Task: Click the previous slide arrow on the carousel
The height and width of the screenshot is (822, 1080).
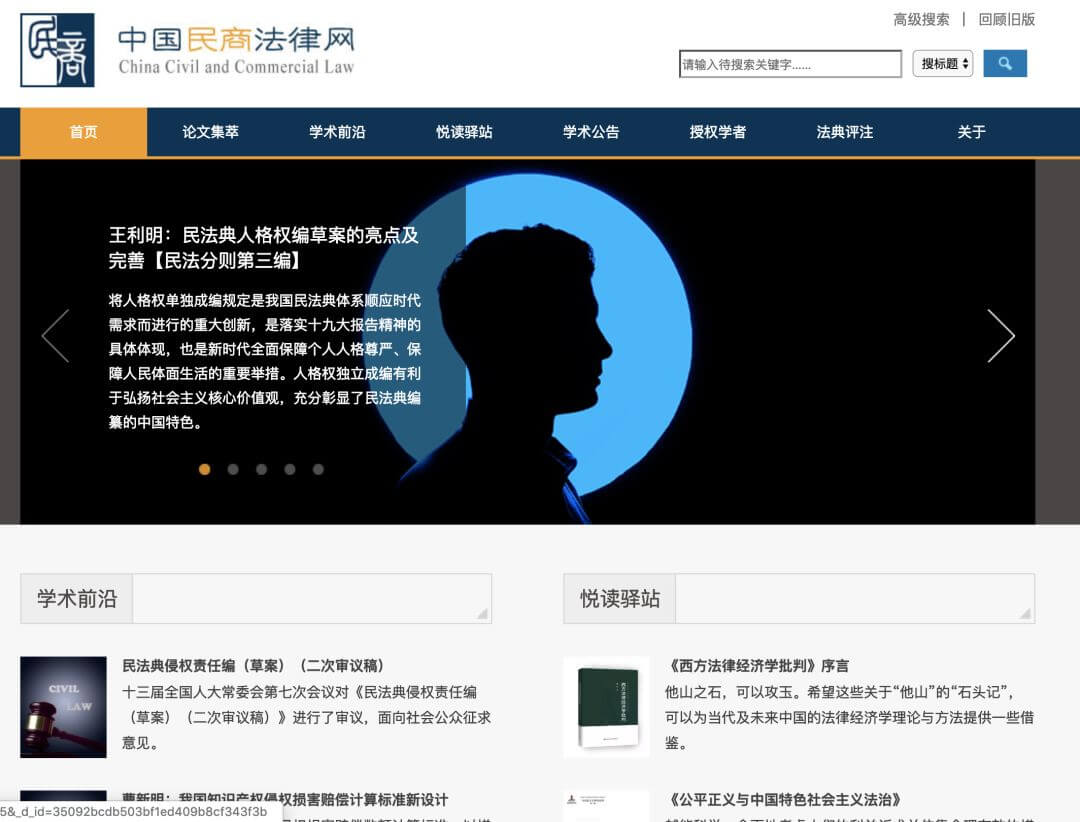Action: click(x=56, y=337)
